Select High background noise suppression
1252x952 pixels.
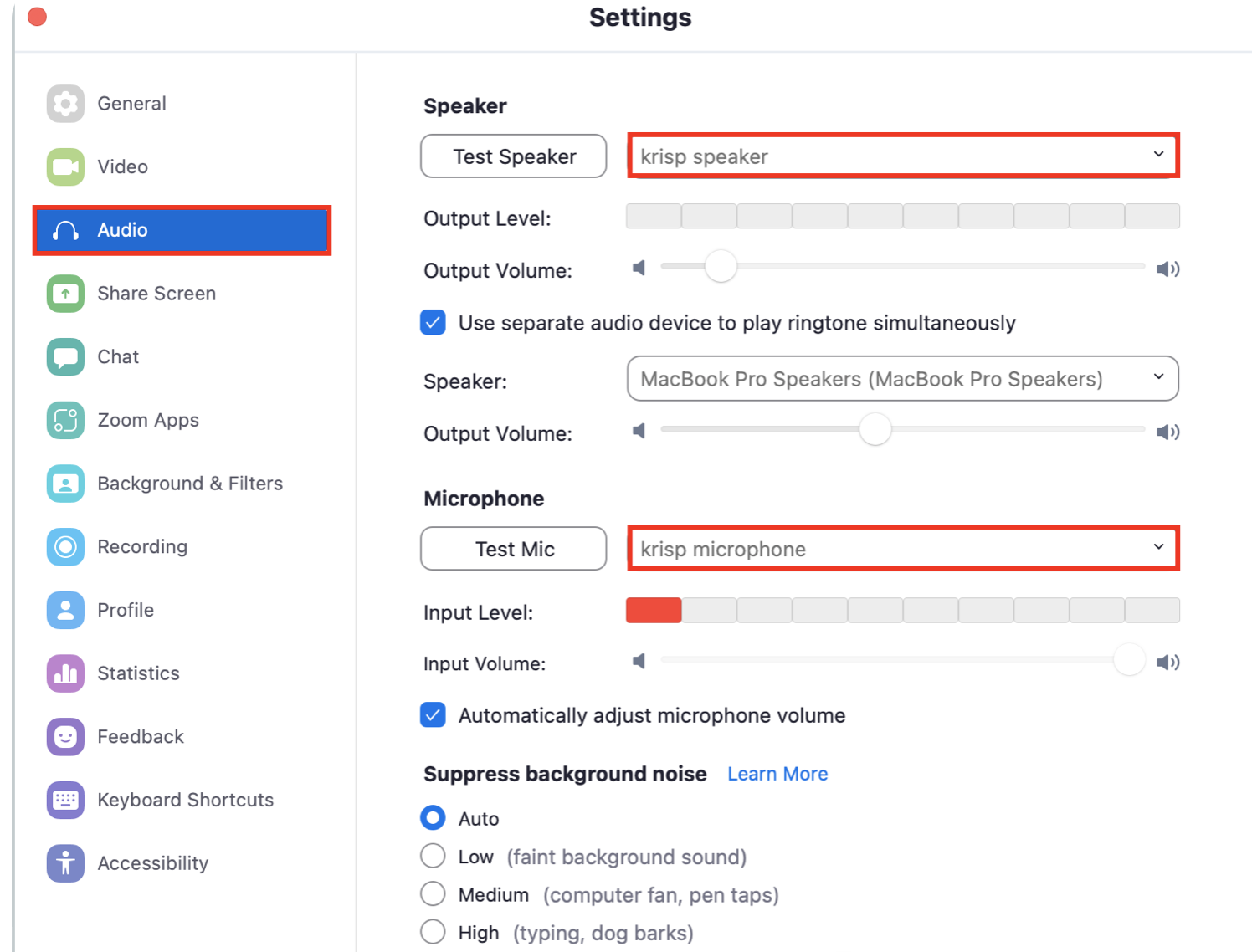point(433,931)
